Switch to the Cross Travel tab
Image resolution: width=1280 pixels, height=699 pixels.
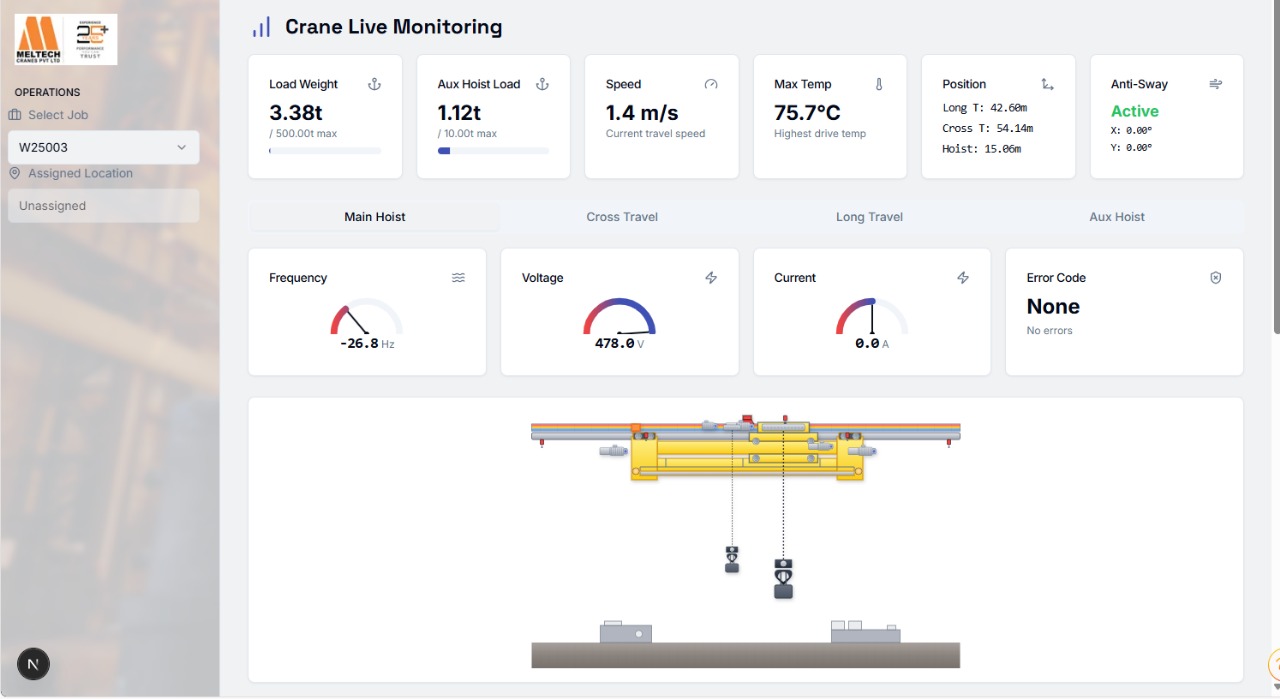point(622,216)
